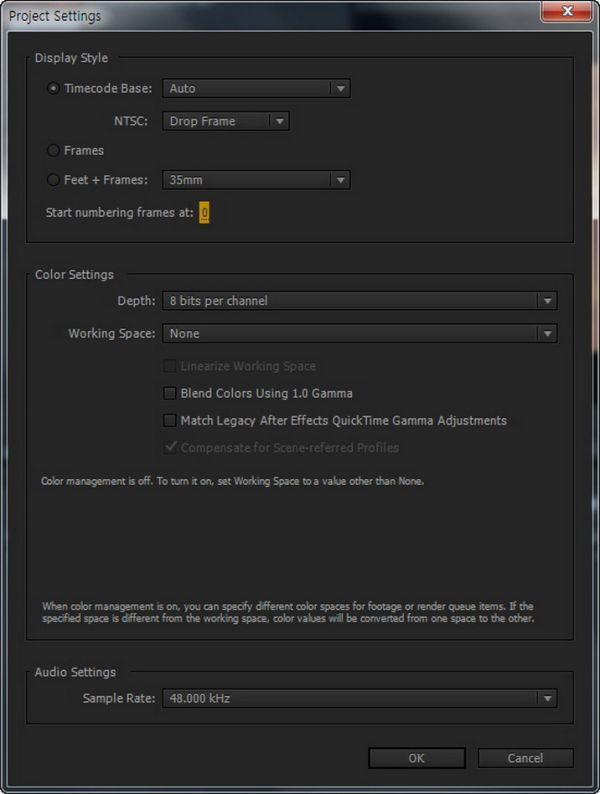Image resolution: width=600 pixels, height=794 pixels.
Task: Open the Working Space None dropdown
Action: tap(359, 334)
